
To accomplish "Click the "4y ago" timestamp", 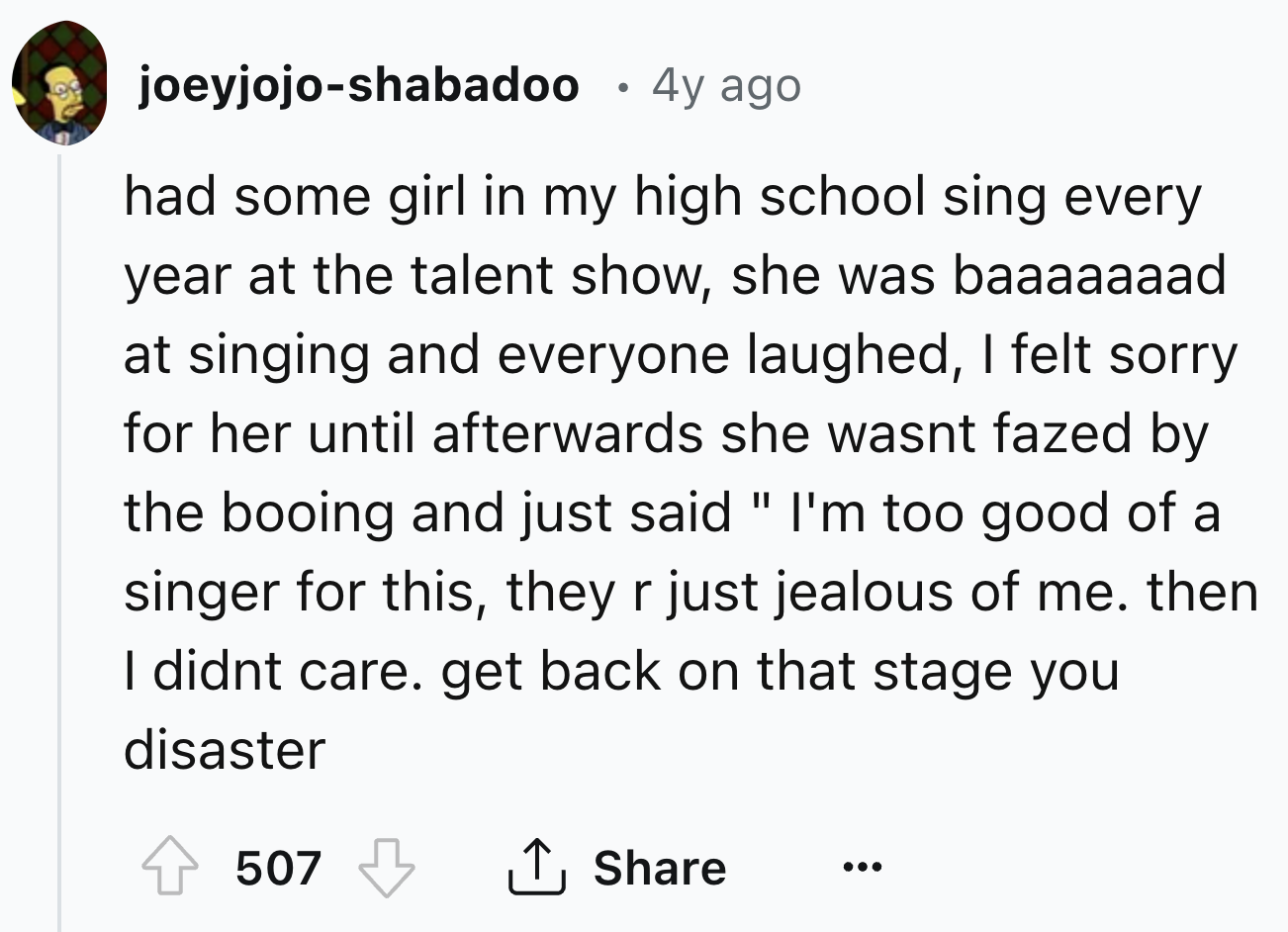I will tap(724, 86).
